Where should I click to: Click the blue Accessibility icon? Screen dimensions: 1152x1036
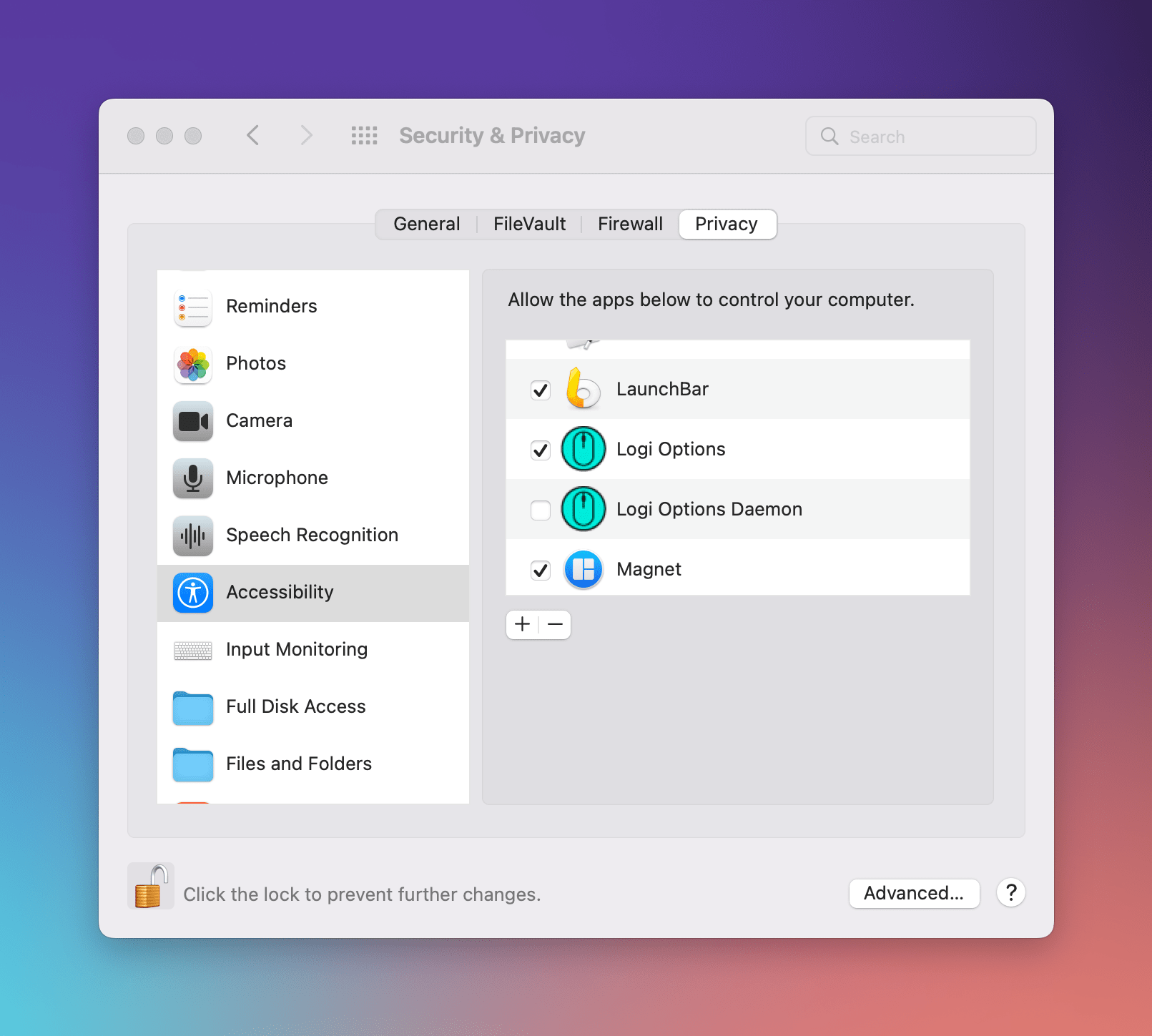pos(193,593)
